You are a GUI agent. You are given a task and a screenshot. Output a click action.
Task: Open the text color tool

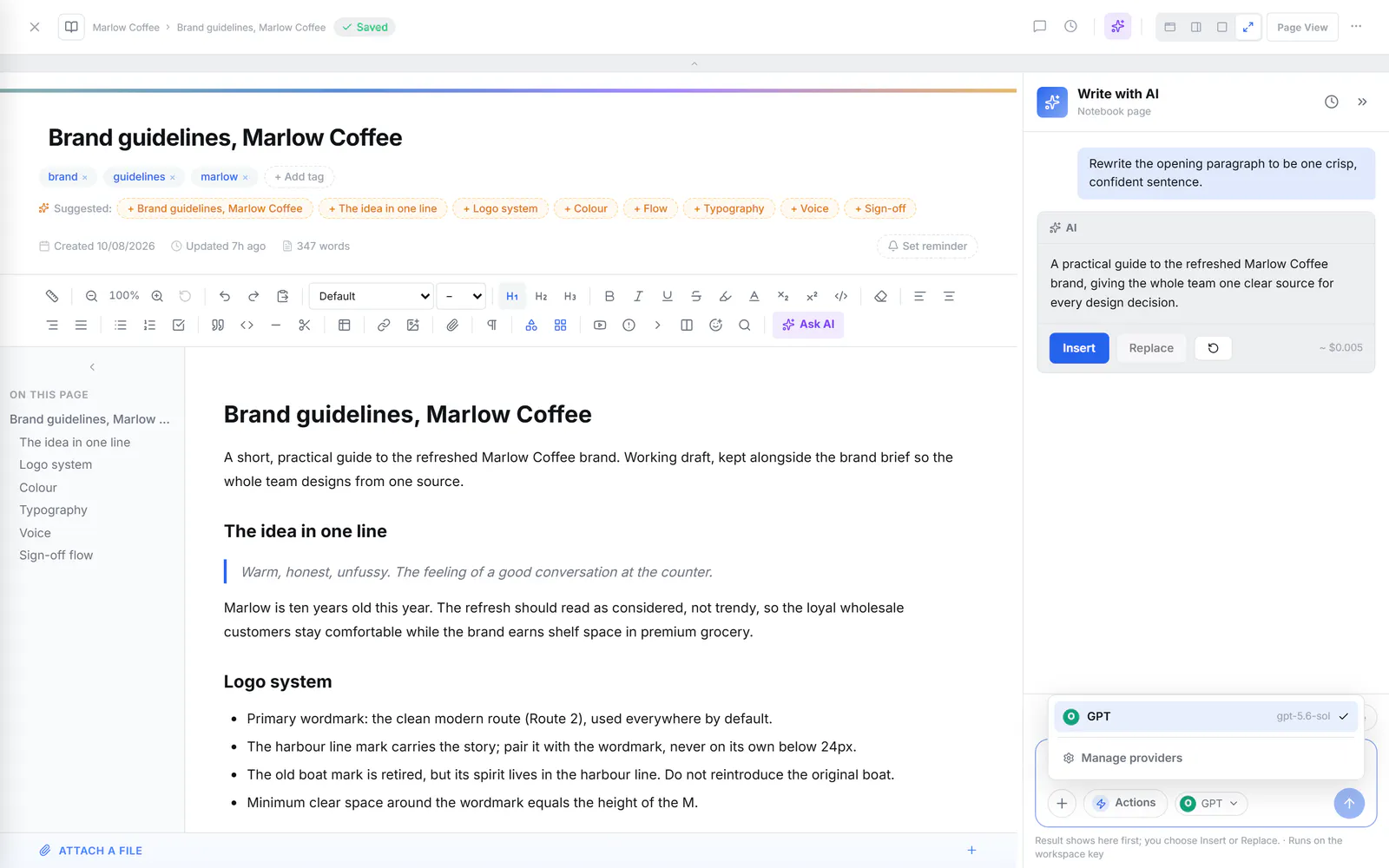[754, 296]
